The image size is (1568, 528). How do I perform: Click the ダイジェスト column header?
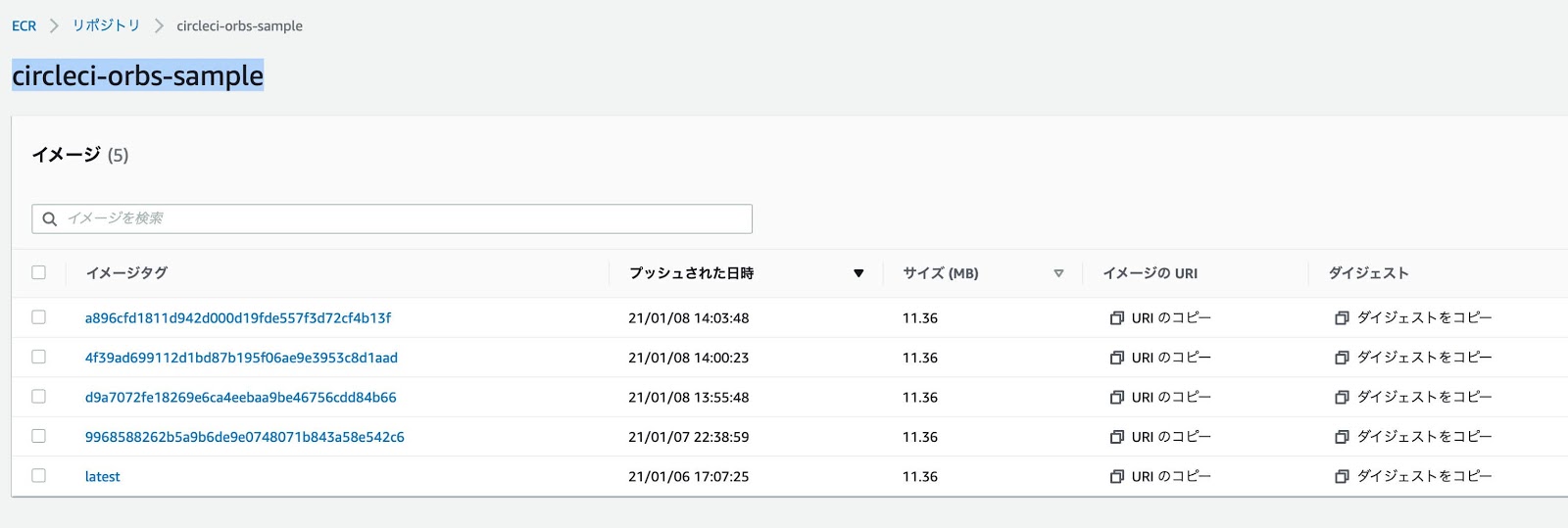pyautogui.click(x=1368, y=273)
